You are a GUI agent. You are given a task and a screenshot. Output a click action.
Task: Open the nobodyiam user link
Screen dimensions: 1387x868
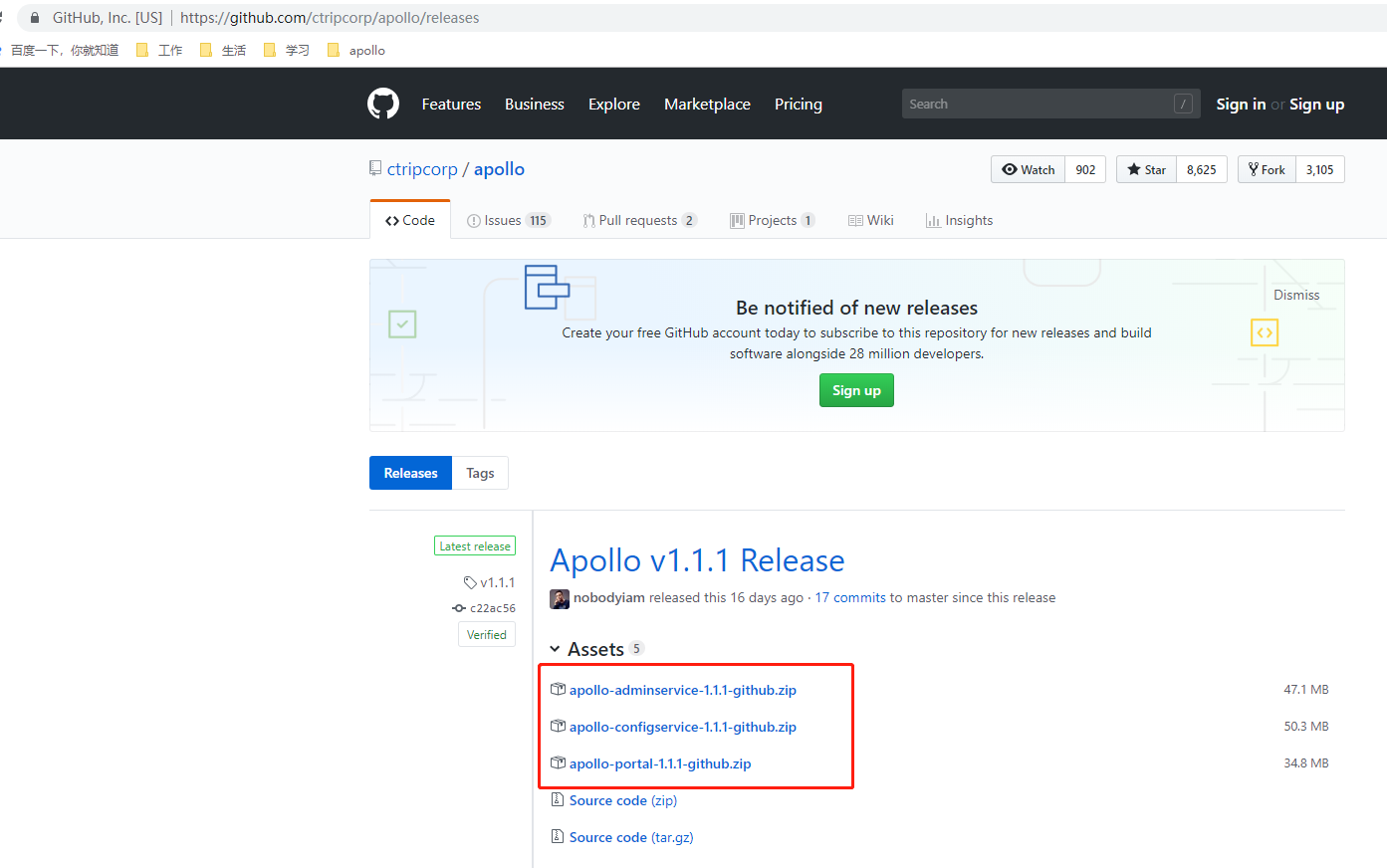609,597
